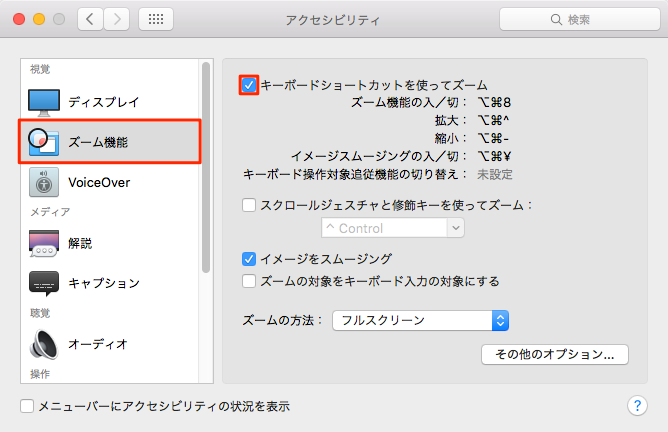The height and width of the screenshot is (432, 668).
Task: Enable スクロールジェスチャと修飾キーを使ってズーム checkbox
Action: (x=249, y=205)
